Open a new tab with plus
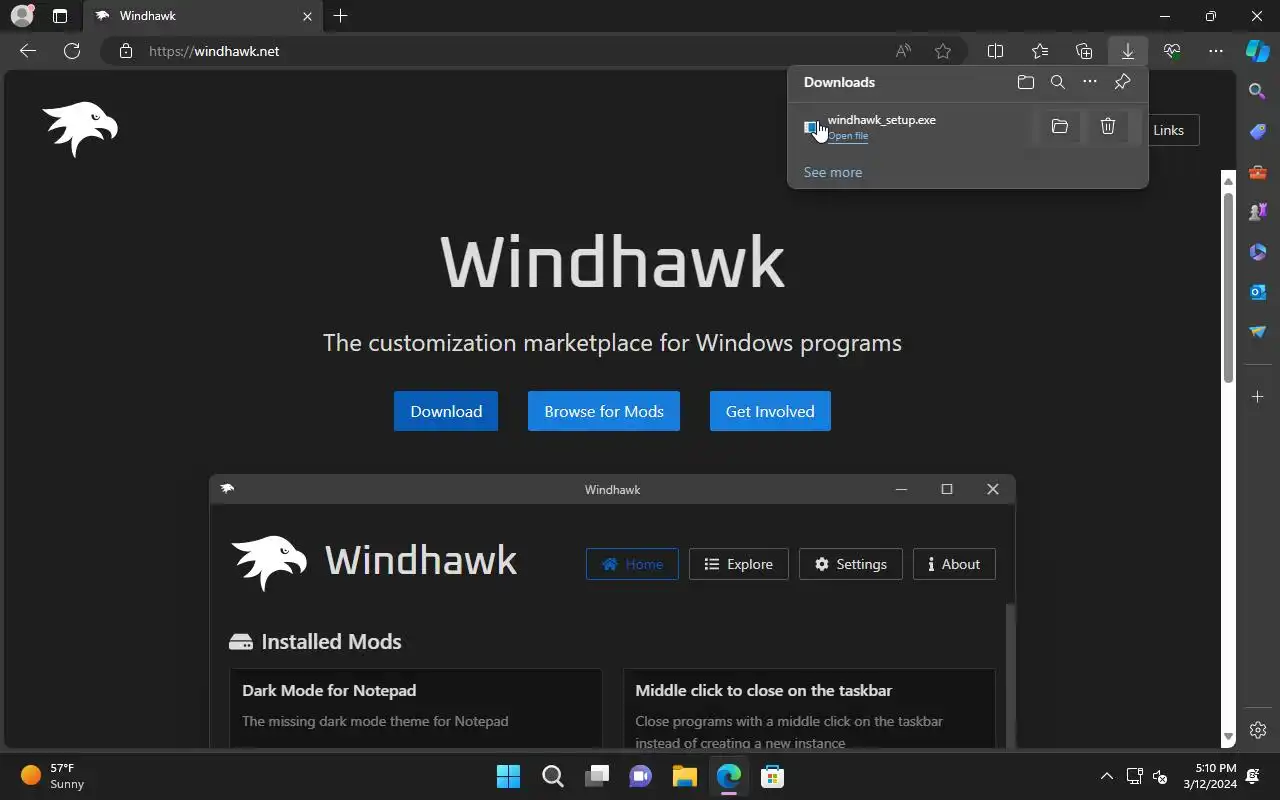 tap(341, 16)
